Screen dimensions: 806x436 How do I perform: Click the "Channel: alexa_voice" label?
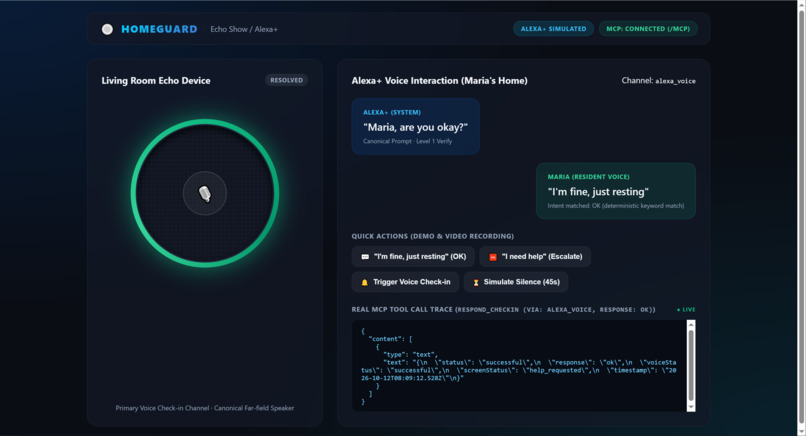[x=658, y=81]
